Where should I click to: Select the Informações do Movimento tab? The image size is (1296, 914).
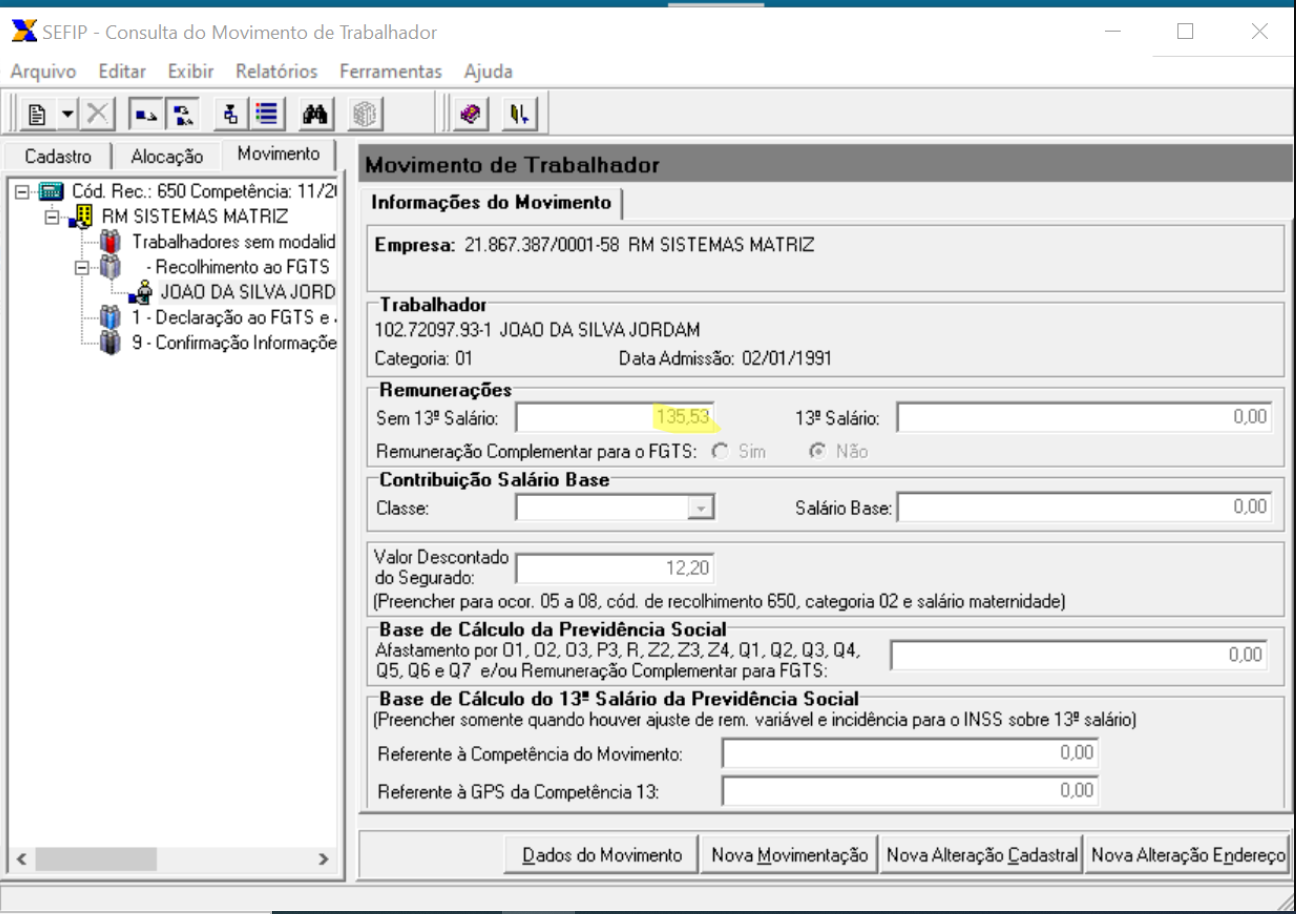(x=491, y=203)
